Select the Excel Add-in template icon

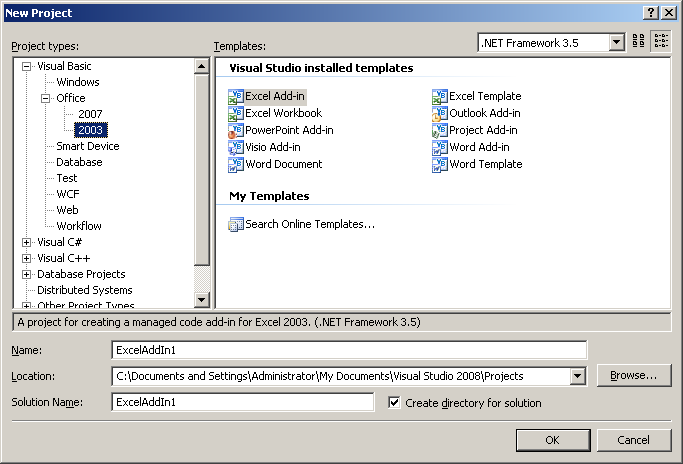pyautogui.click(x=236, y=96)
